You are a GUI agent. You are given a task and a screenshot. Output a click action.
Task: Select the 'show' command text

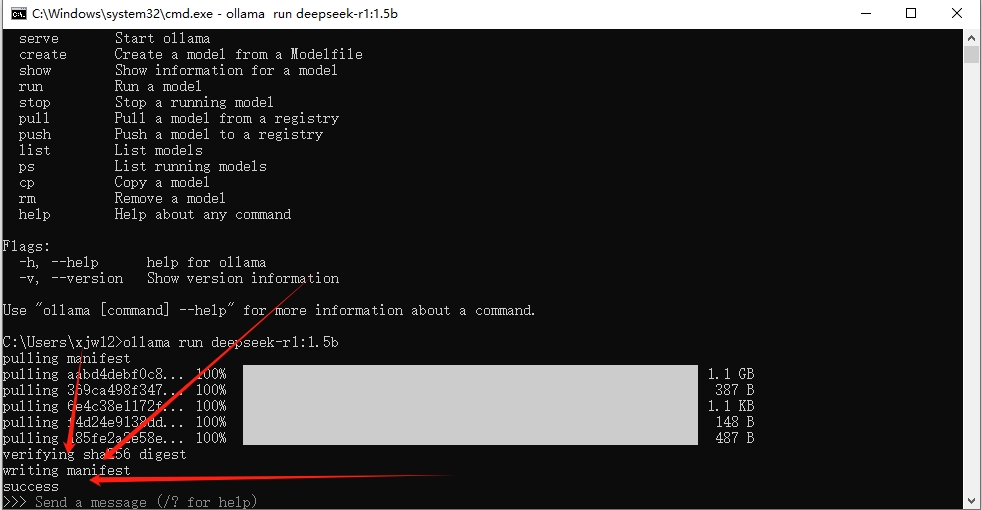(35, 70)
